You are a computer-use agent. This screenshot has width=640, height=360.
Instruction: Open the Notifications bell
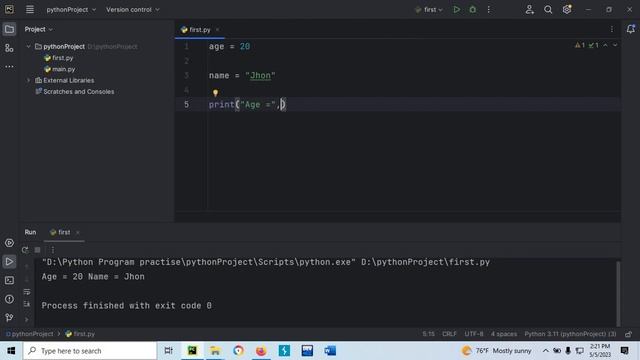(631, 29)
